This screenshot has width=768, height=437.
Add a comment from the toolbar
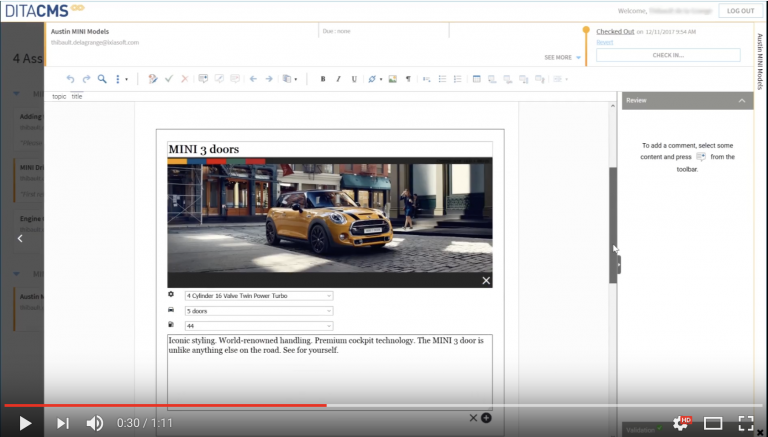pyautogui.click(x=203, y=79)
